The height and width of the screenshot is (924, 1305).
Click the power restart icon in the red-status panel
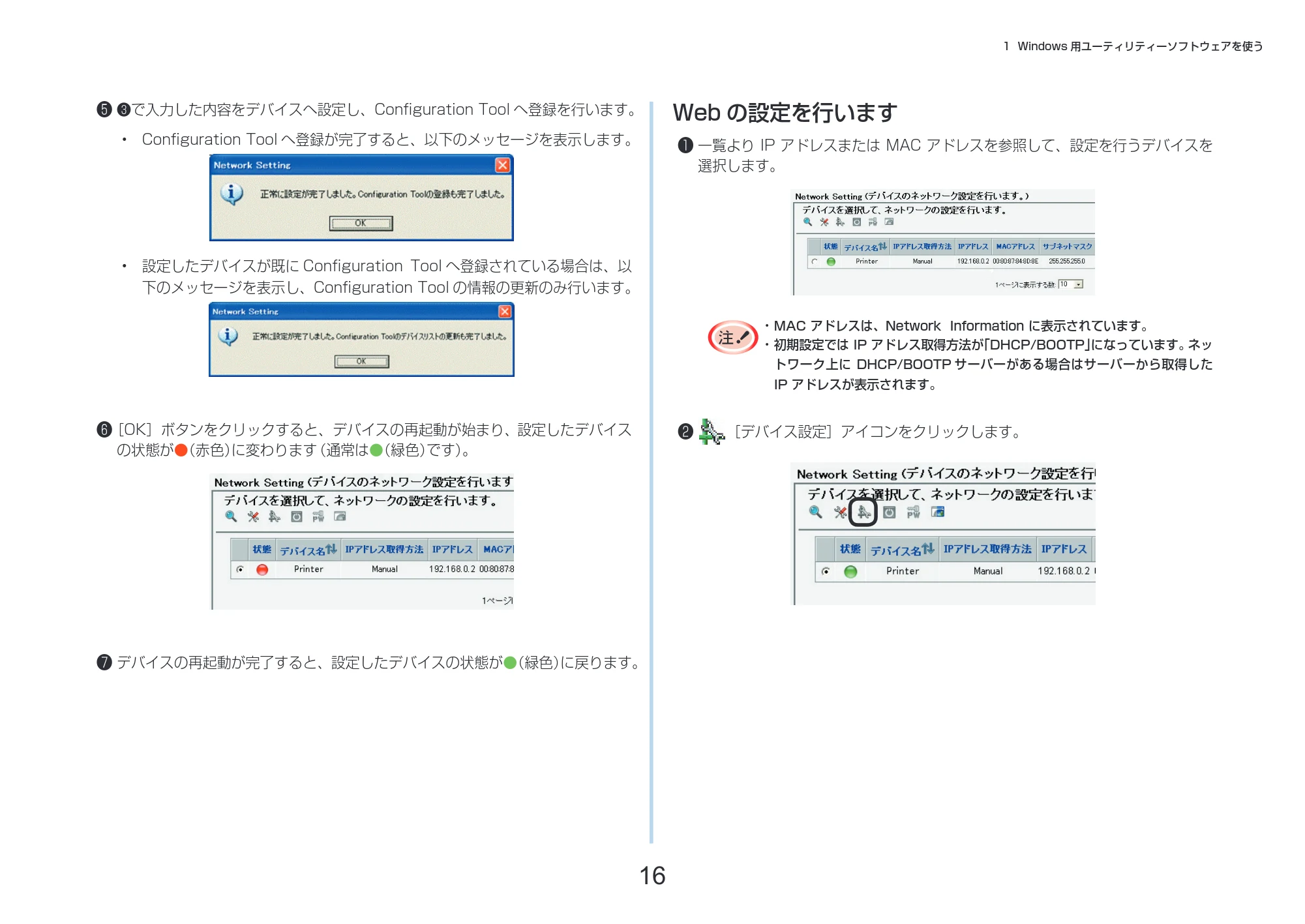(297, 516)
